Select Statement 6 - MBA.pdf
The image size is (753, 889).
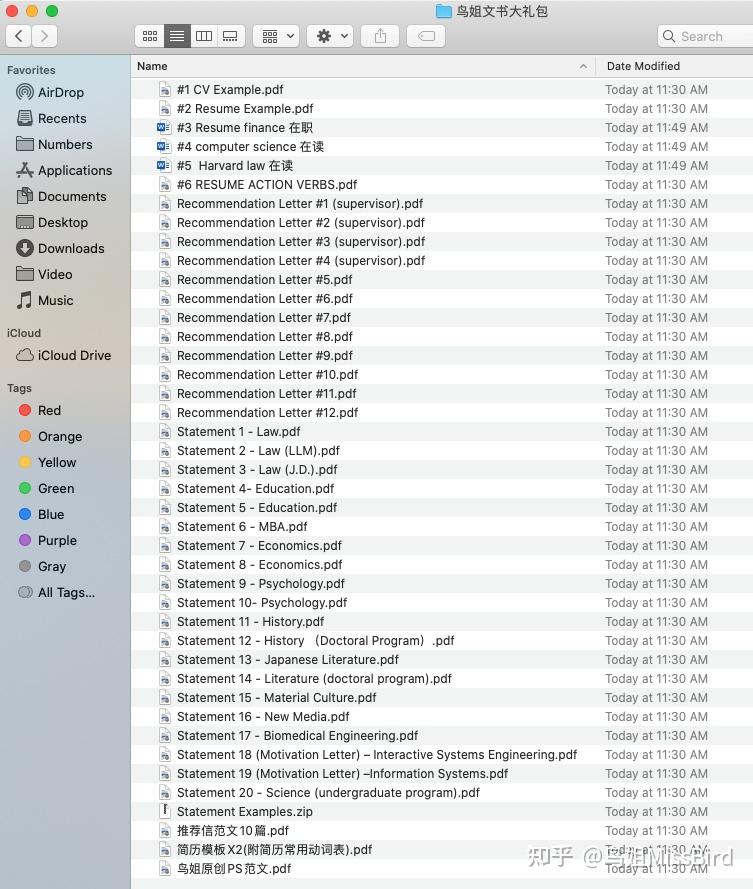point(242,527)
